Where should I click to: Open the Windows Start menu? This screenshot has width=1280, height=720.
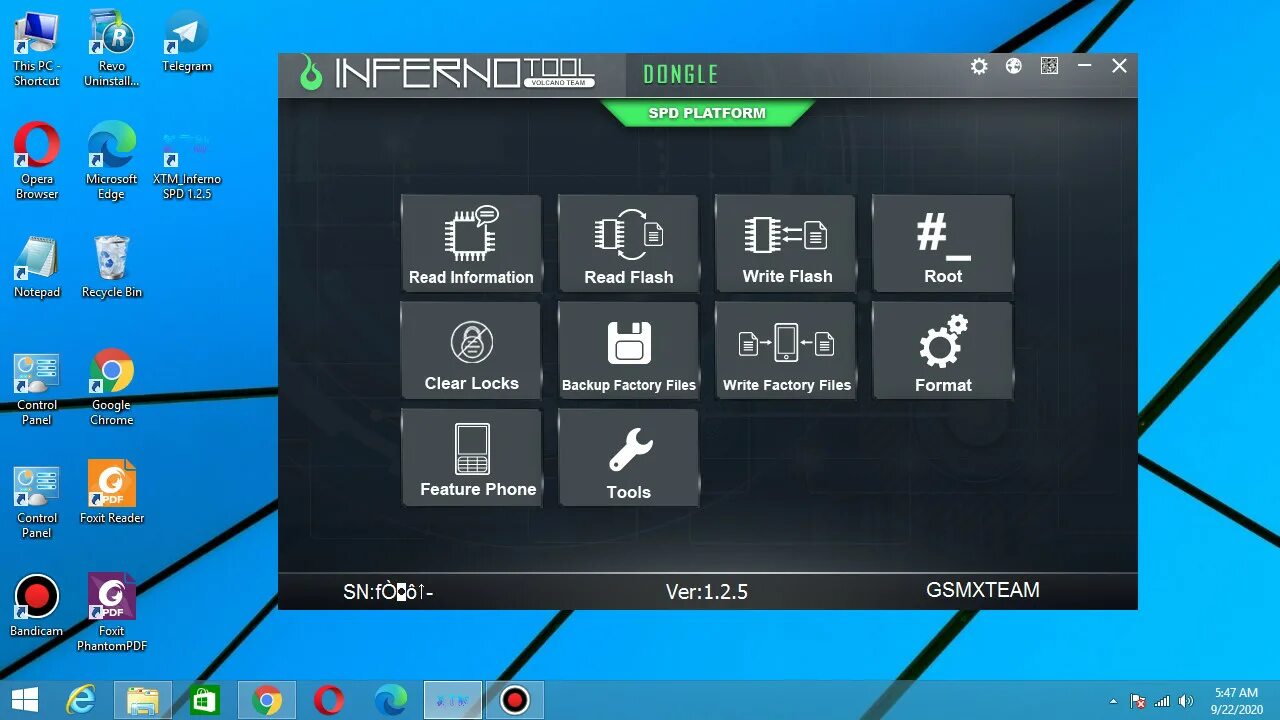point(25,700)
